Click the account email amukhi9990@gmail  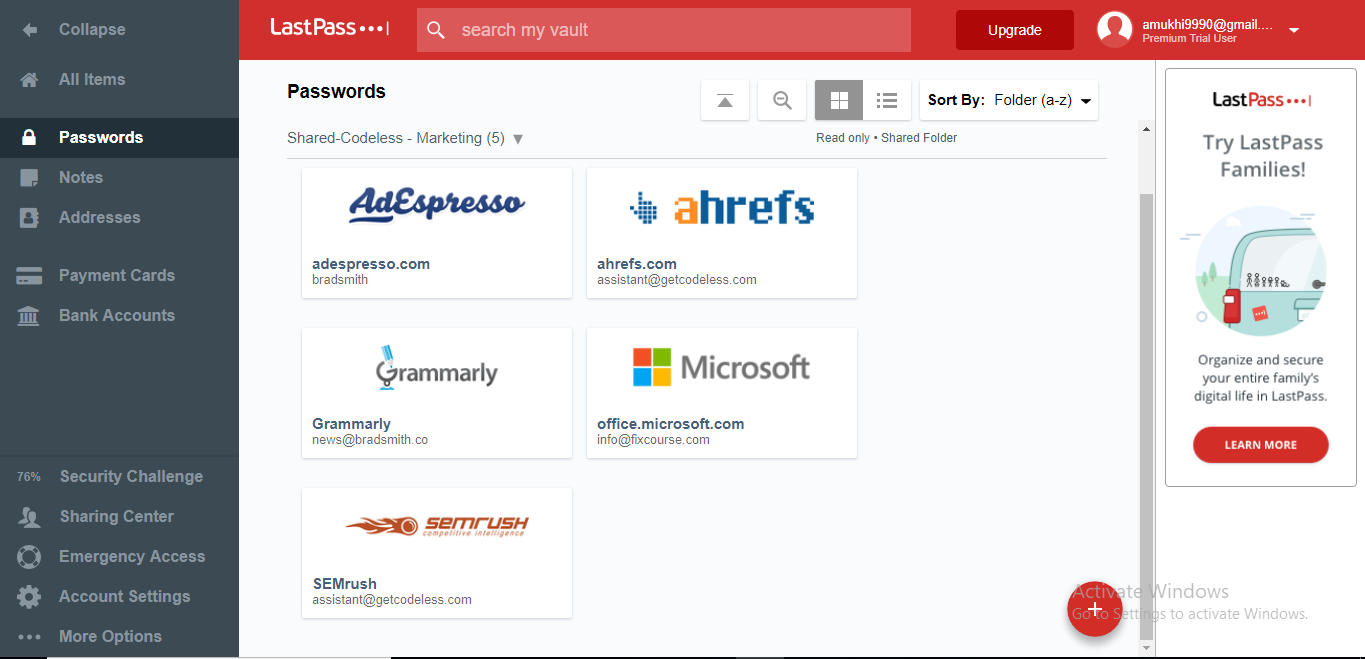[x=1208, y=24]
